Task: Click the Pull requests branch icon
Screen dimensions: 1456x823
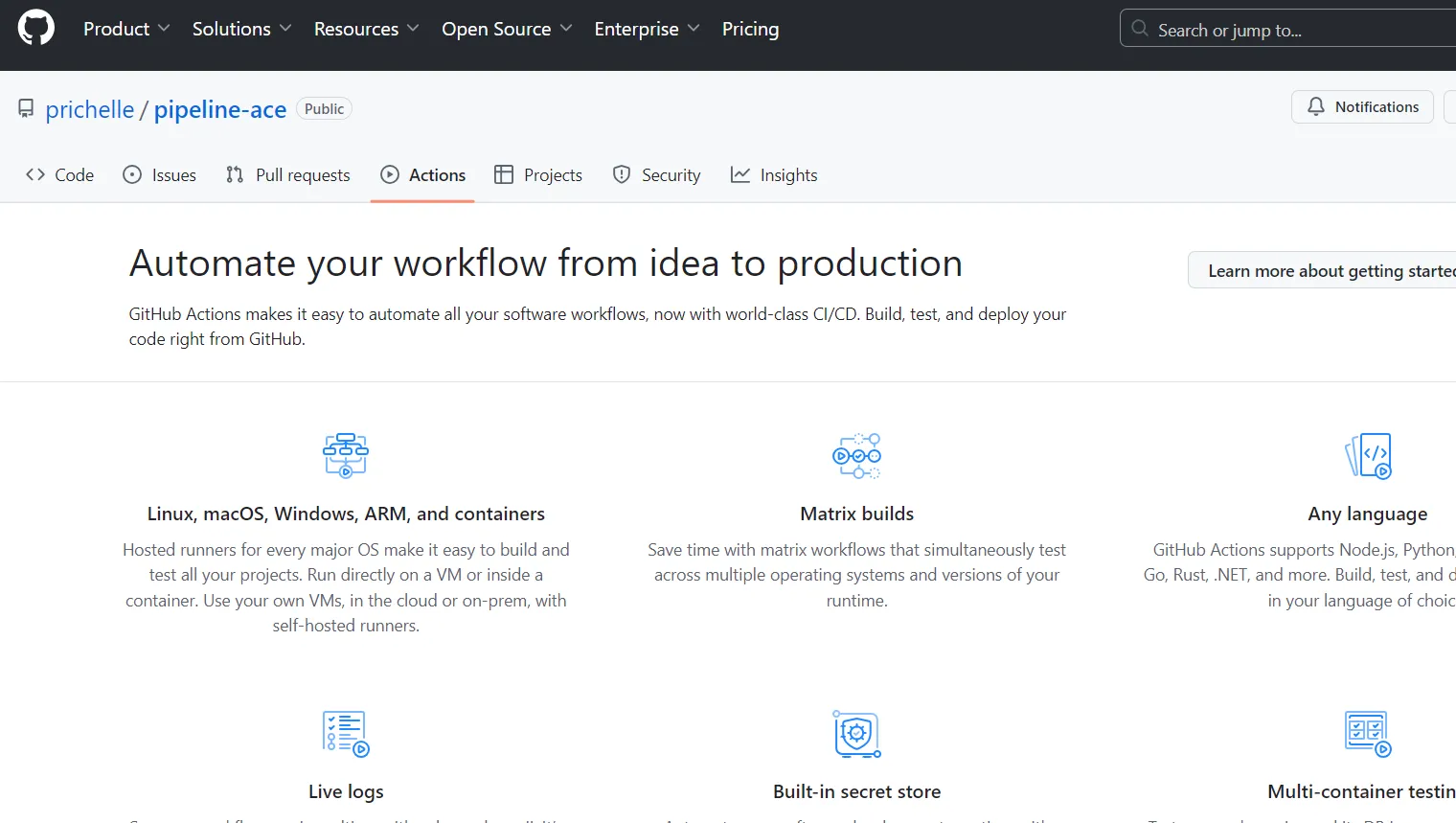Action: pyautogui.click(x=235, y=174)
